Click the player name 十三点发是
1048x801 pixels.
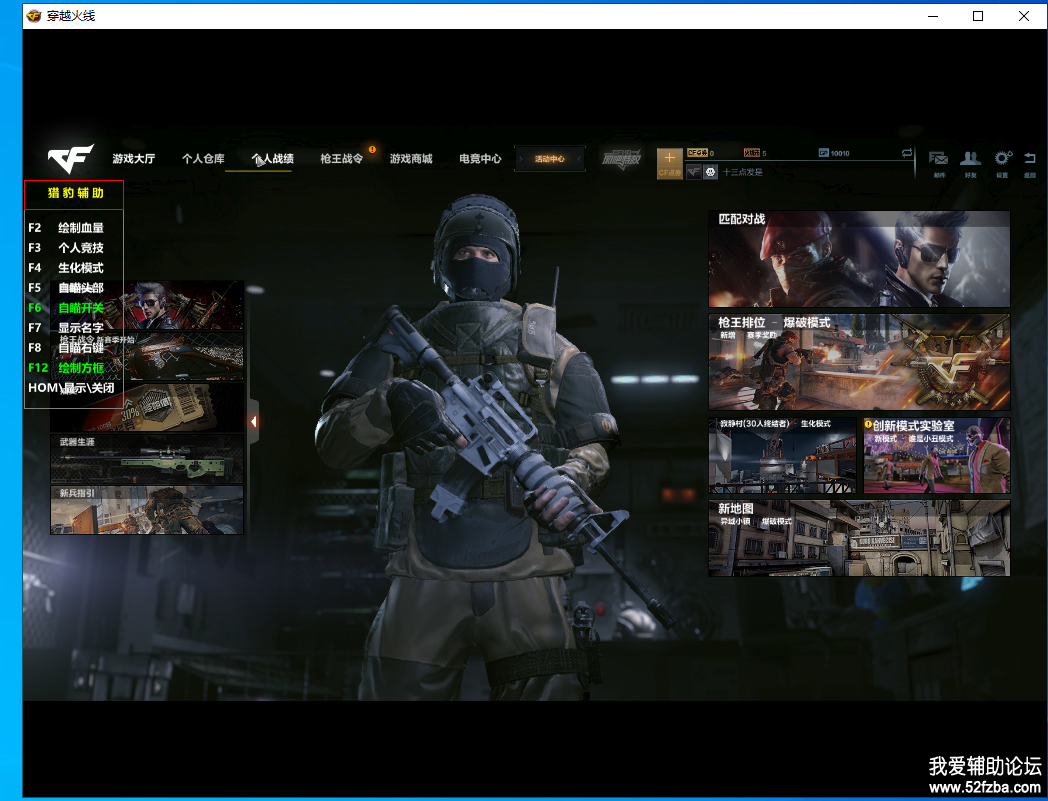743,172
